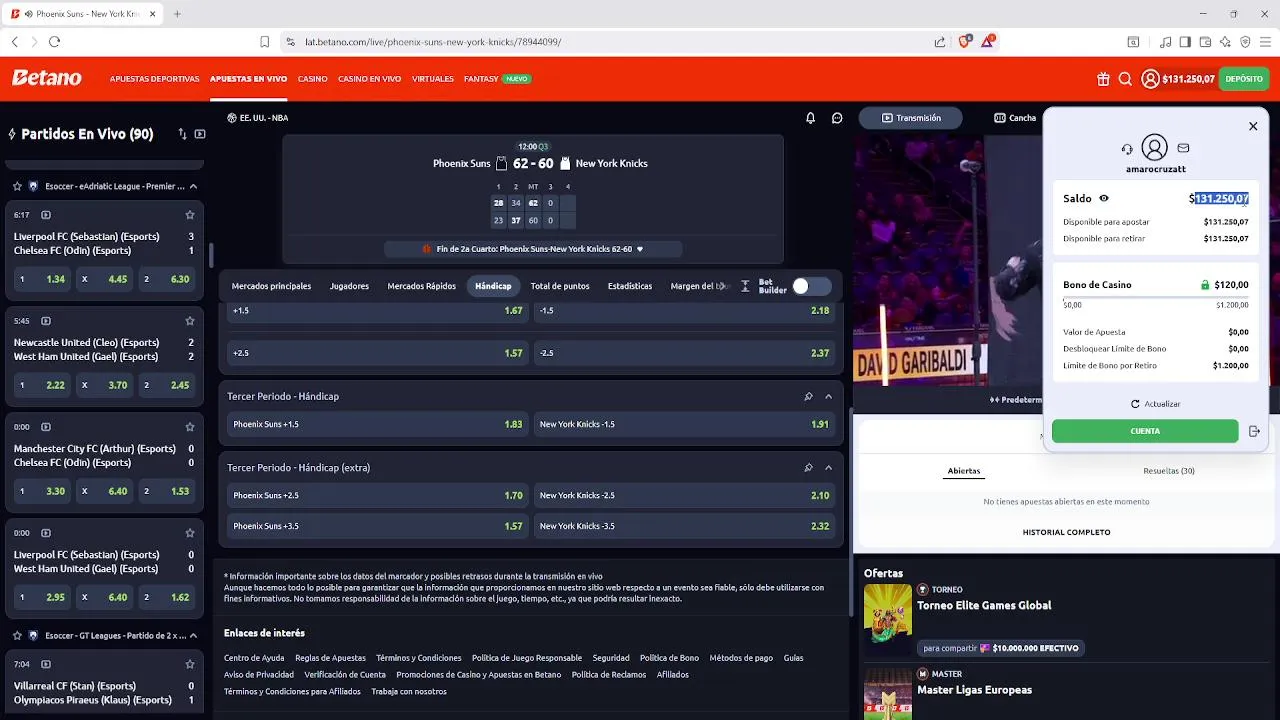Open notifications bell above the scoreboard
The height and width of the screenshot is (720, 1280).
810,118
